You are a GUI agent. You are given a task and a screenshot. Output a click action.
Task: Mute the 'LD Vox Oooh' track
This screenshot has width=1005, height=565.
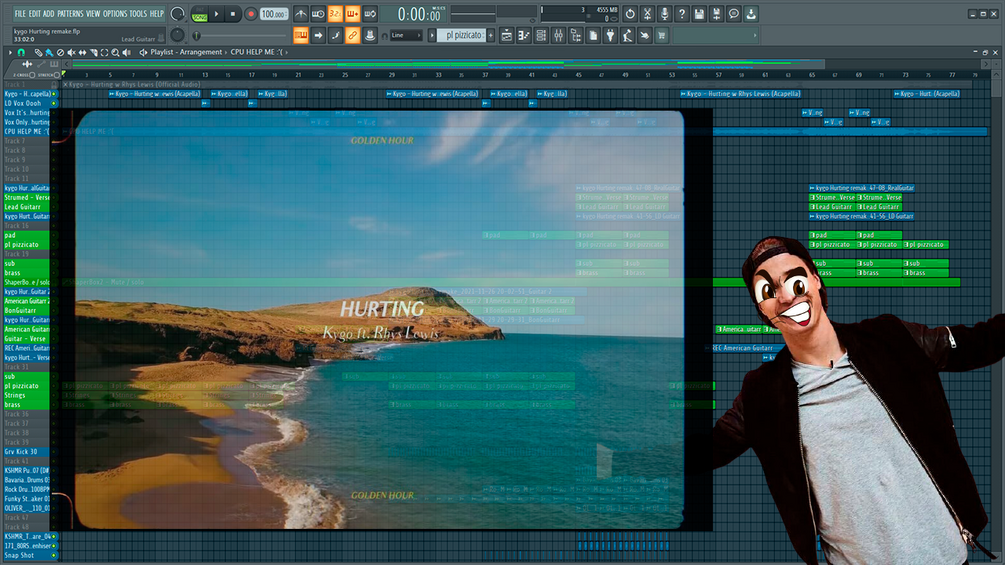[x=54, y=103]
